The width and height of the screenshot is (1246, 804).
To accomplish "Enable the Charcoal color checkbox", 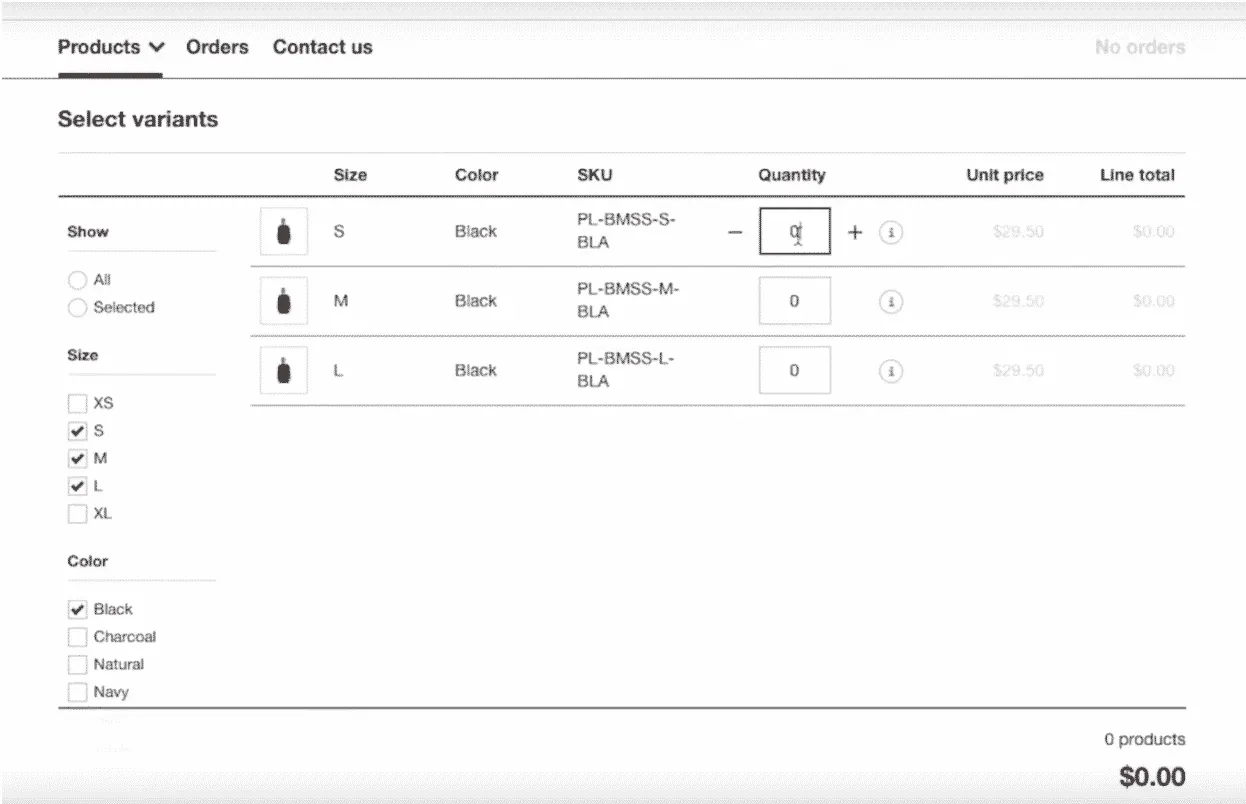I will pos(77,636).
